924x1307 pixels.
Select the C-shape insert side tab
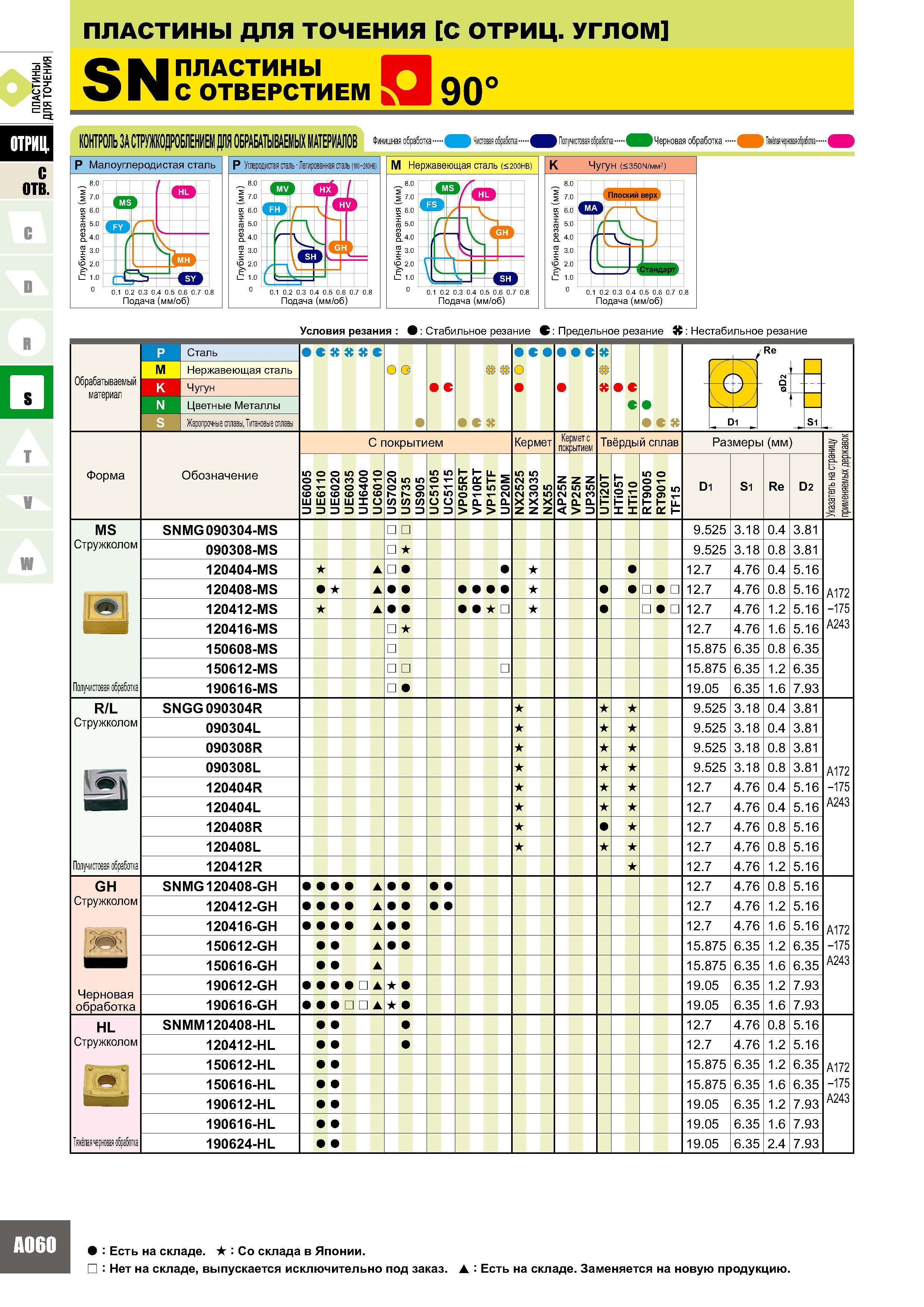tap(27, 228)
